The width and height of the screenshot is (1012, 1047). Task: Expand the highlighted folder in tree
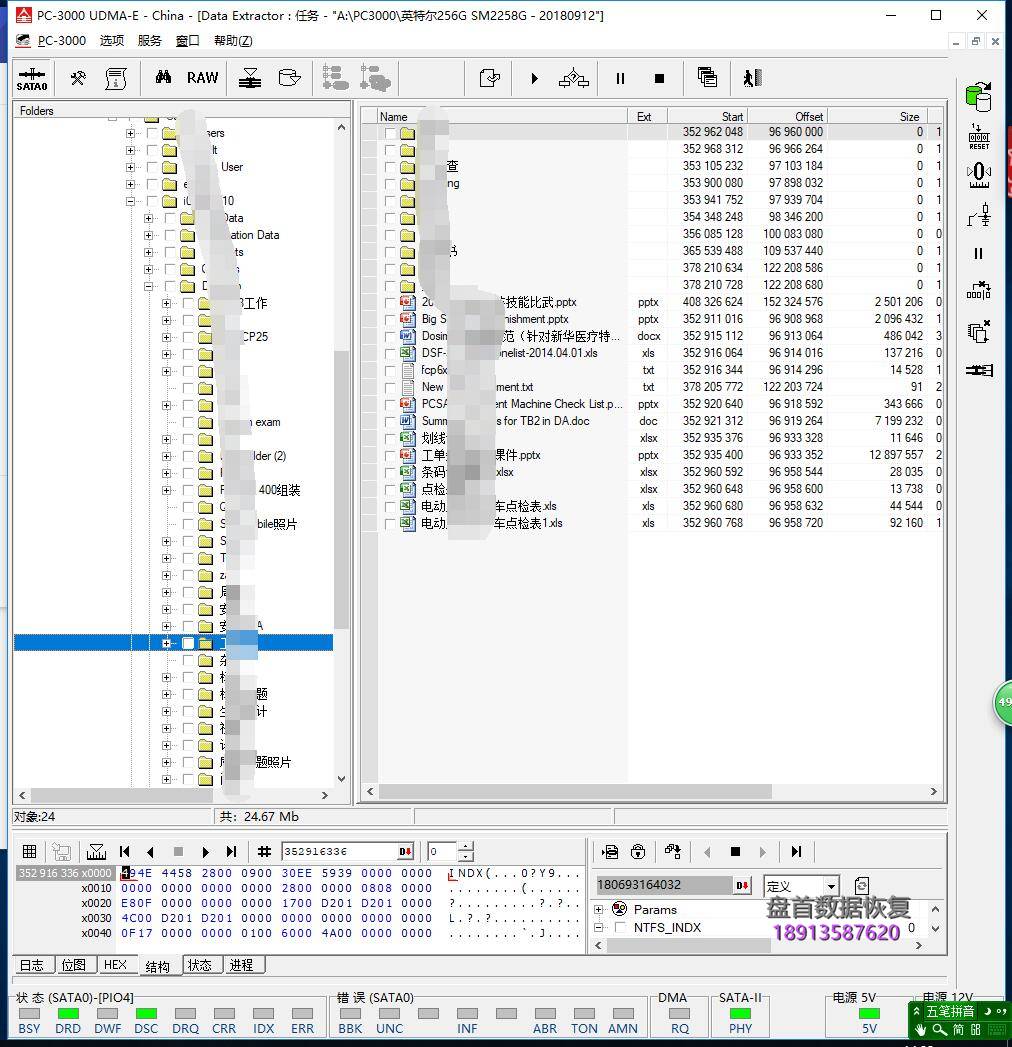click(166, 643)
